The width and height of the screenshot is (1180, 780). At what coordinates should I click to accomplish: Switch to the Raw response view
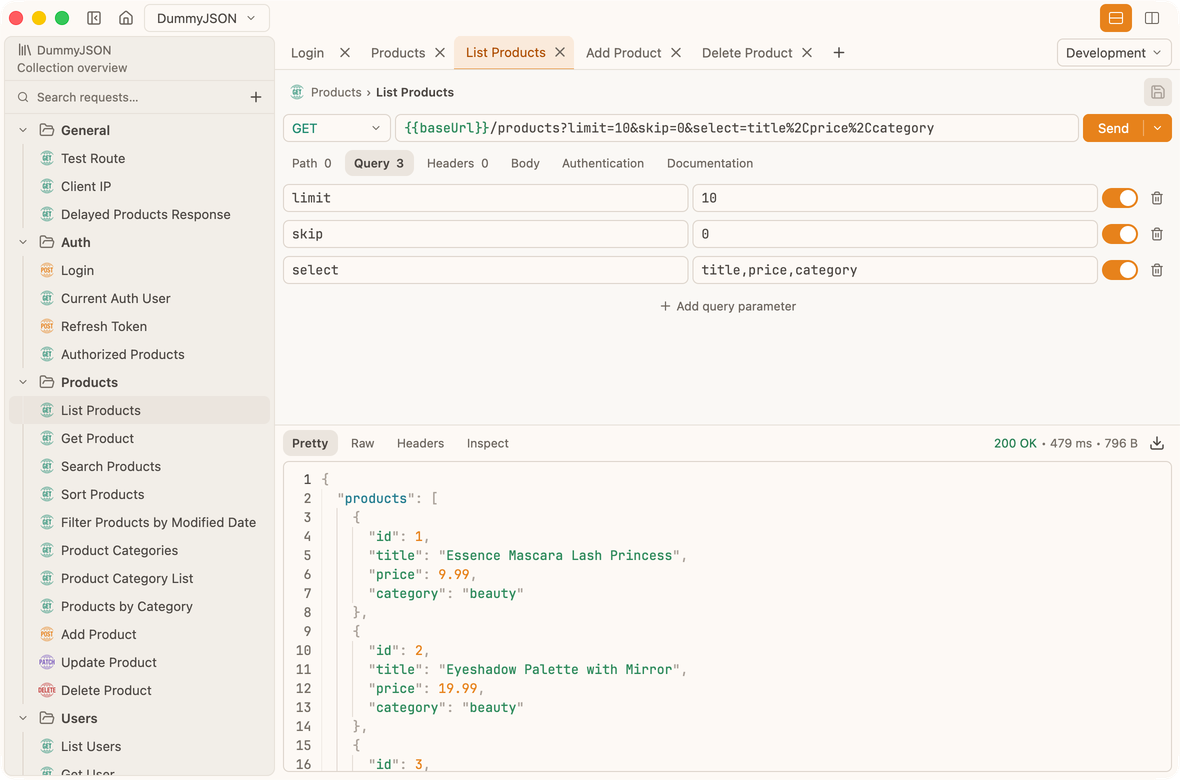coord(362,443)
